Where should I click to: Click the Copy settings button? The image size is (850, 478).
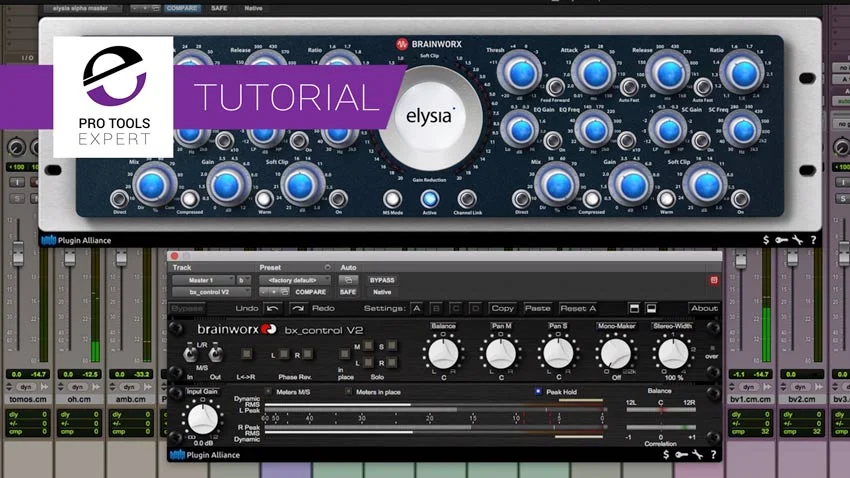pos(503,308)
